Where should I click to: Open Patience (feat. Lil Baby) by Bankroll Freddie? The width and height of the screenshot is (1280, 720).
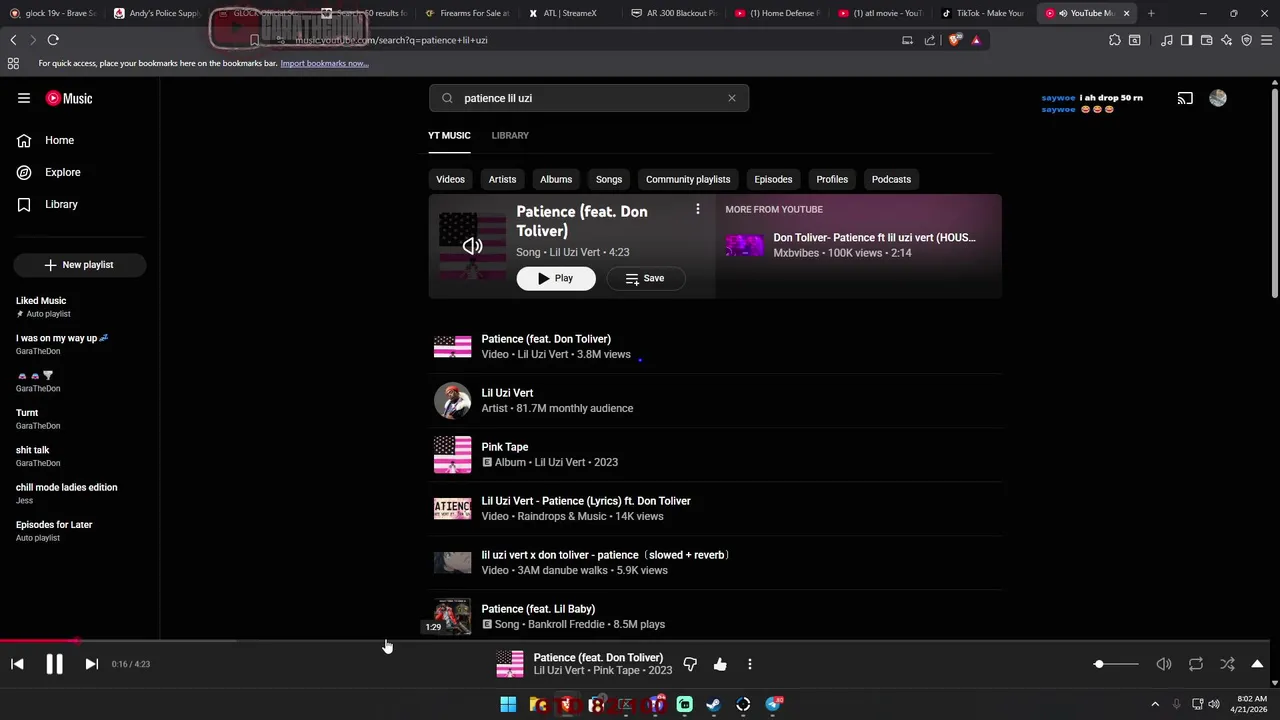pos(715,616)
